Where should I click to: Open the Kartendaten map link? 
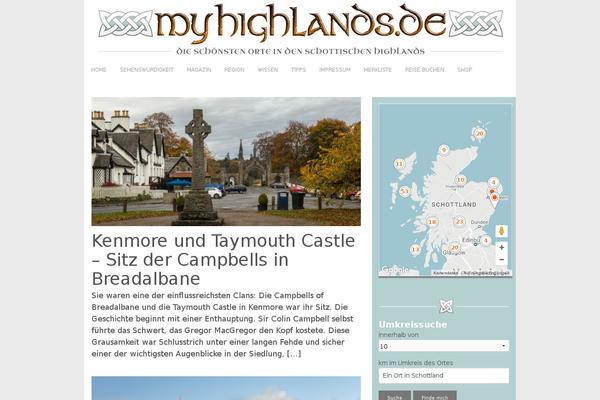pyautogui.click(x=445, y=273)
